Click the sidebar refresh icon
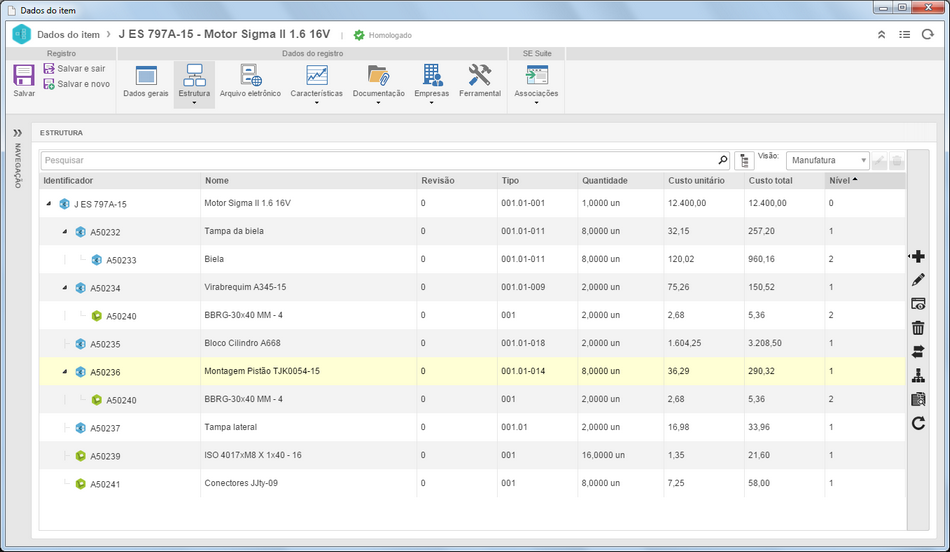Viewport: 950px width, 552px height. pyautogui.click(x=918, y=423)
